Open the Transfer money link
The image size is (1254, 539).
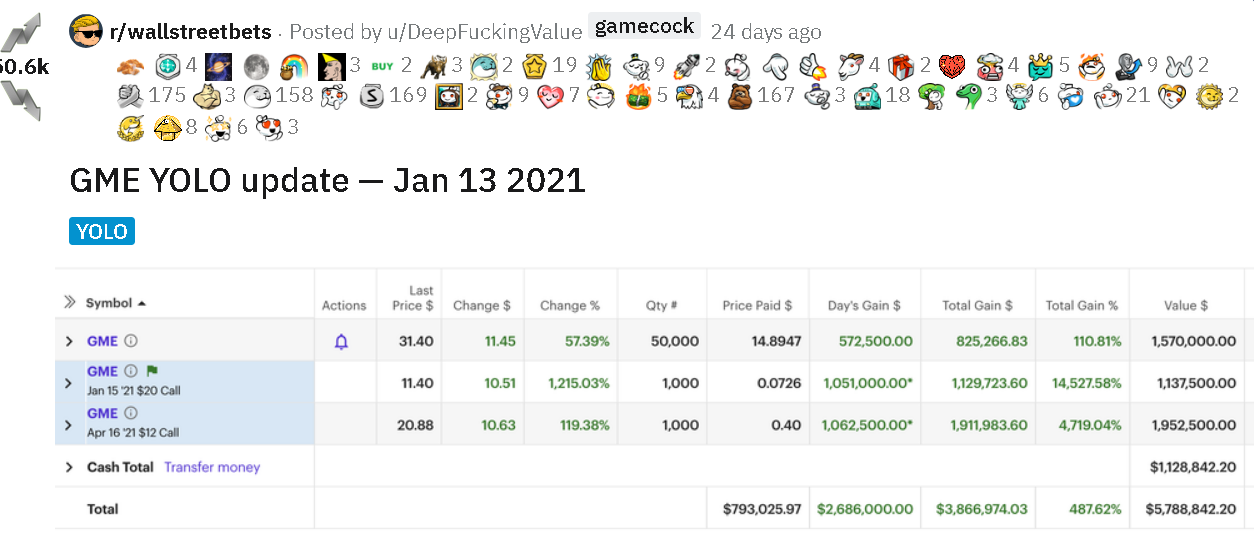(212, 467)
